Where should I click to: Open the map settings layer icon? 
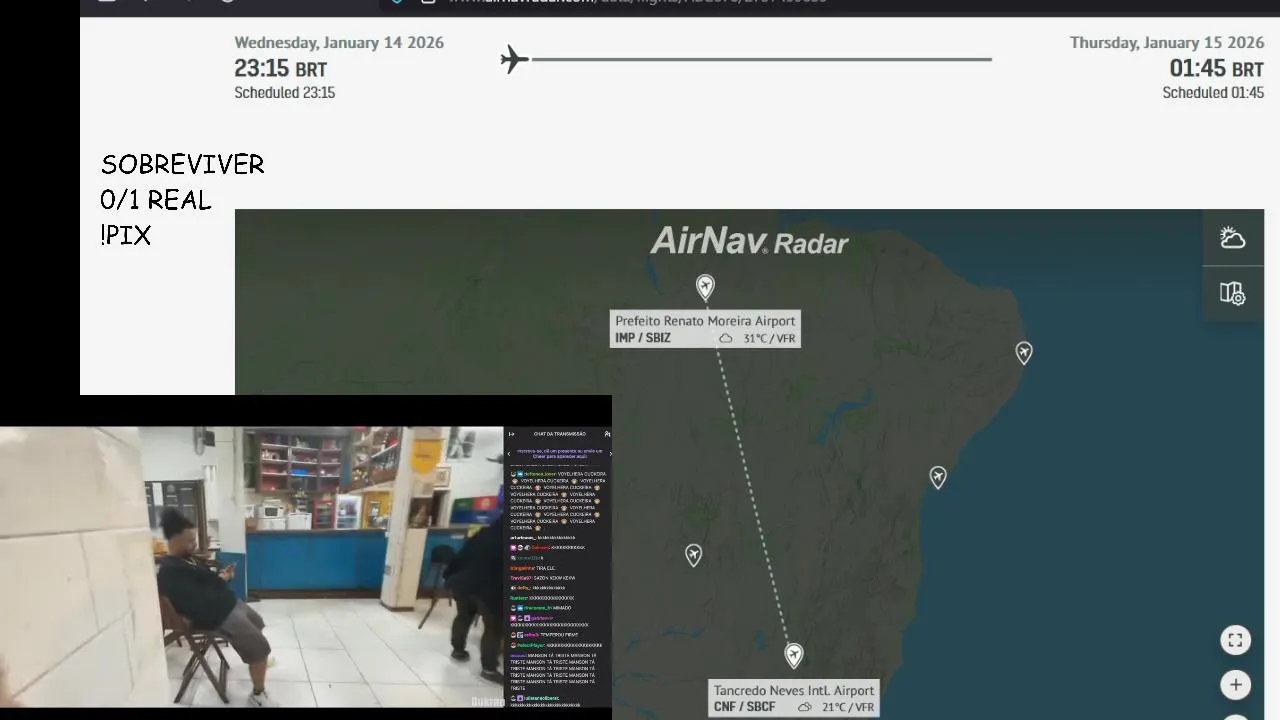pos(1233,293)
